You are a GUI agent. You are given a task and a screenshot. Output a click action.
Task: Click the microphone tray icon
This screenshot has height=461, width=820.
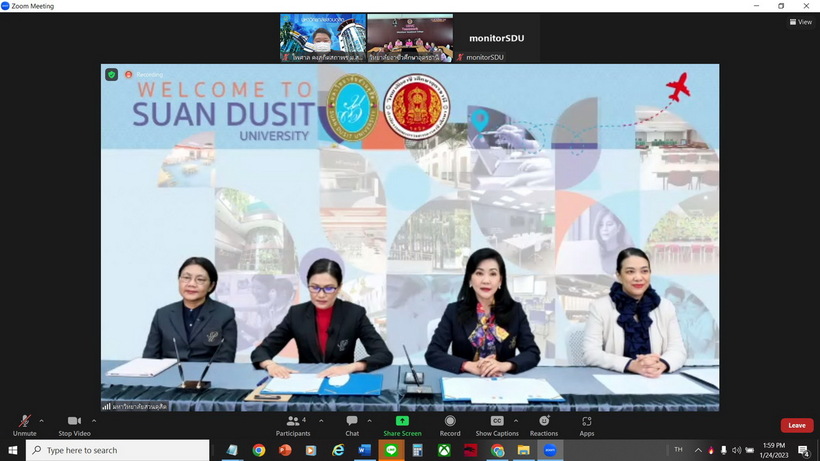coord(723,450)
